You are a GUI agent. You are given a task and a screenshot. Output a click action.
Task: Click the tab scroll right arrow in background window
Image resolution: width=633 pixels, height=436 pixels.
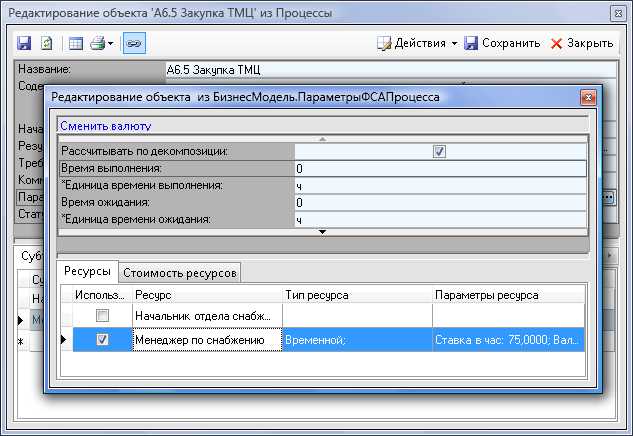coord(610,256)
